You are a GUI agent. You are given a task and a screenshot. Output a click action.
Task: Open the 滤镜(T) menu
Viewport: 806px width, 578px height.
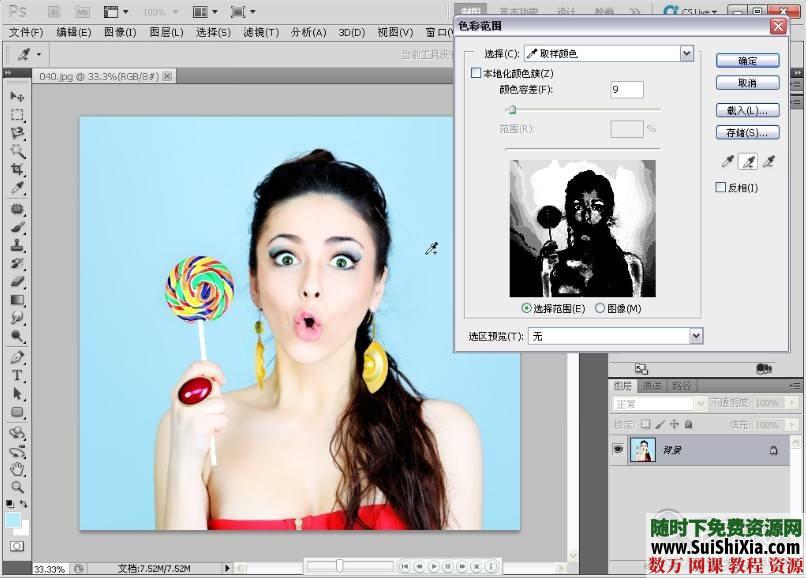tap(261, 32)
